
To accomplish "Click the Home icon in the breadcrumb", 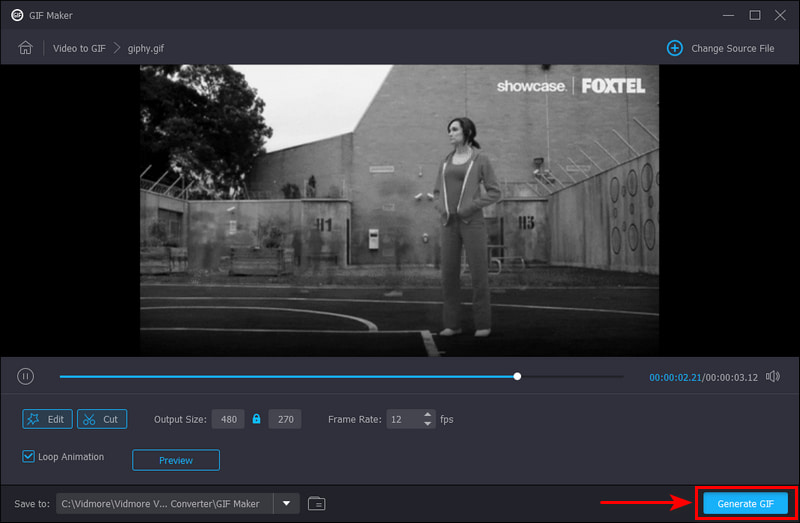I will [x=26, y=48].
